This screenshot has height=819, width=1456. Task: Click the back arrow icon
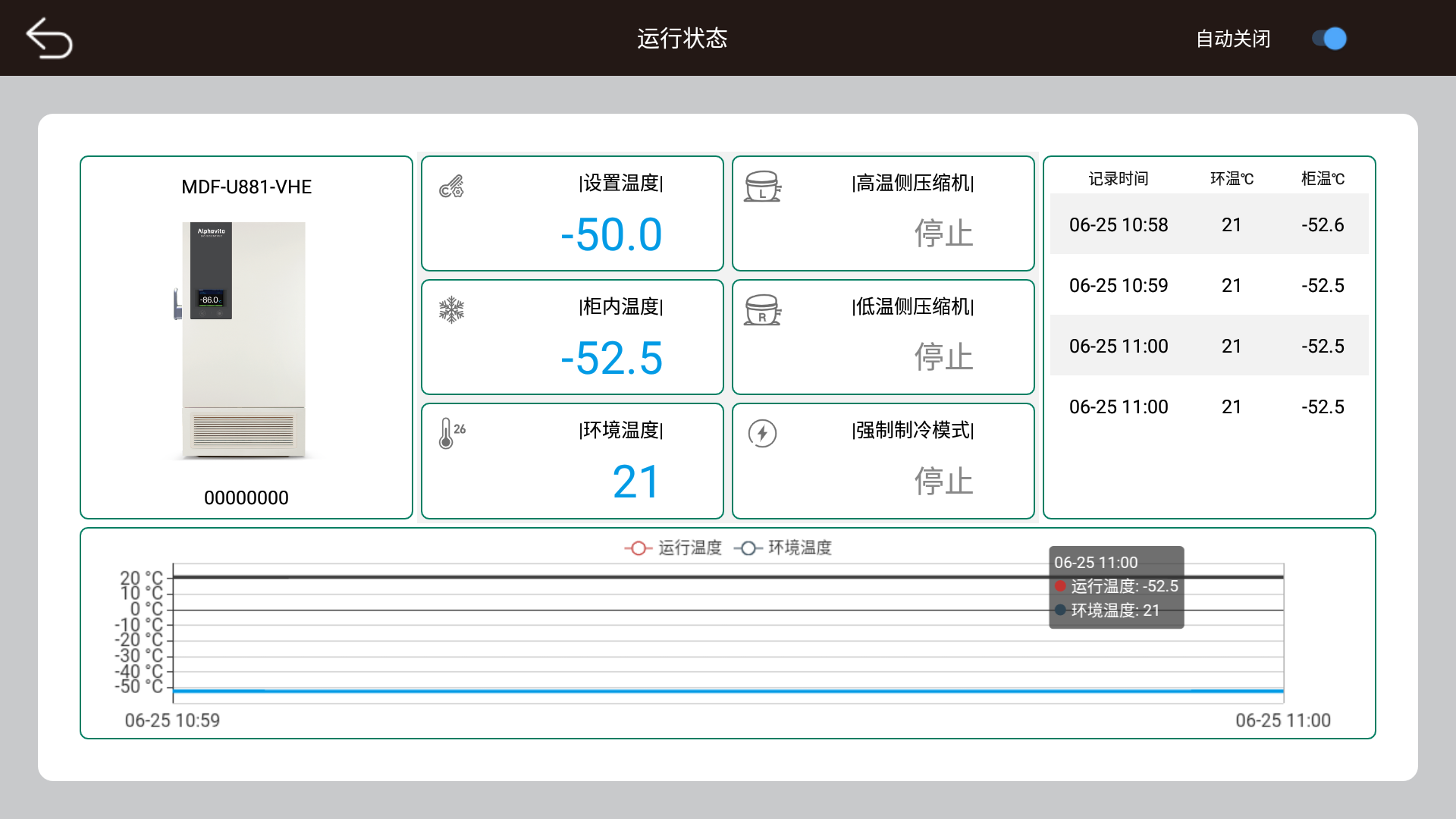[49, 38]
